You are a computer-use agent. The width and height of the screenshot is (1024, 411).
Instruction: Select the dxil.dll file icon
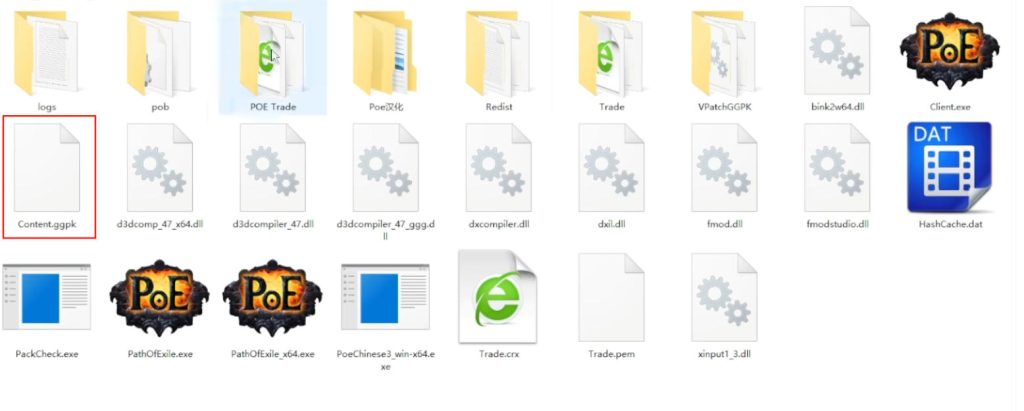point(612,168)
